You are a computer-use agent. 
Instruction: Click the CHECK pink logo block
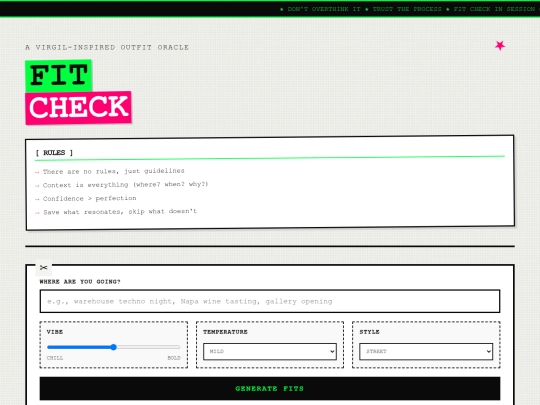tap(78, 107)
